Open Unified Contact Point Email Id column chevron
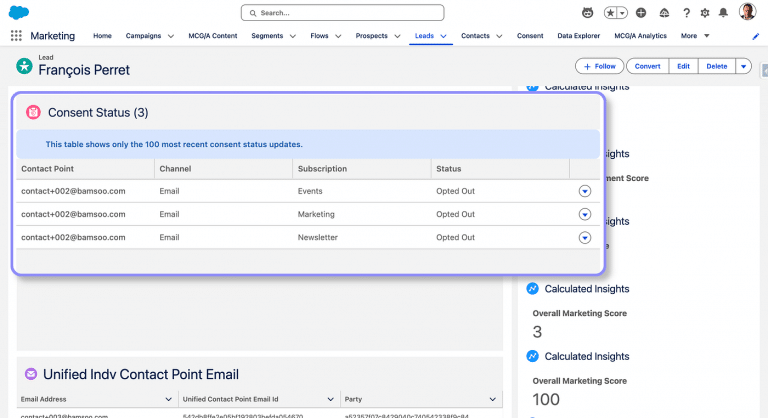 (x=331, y=399)
